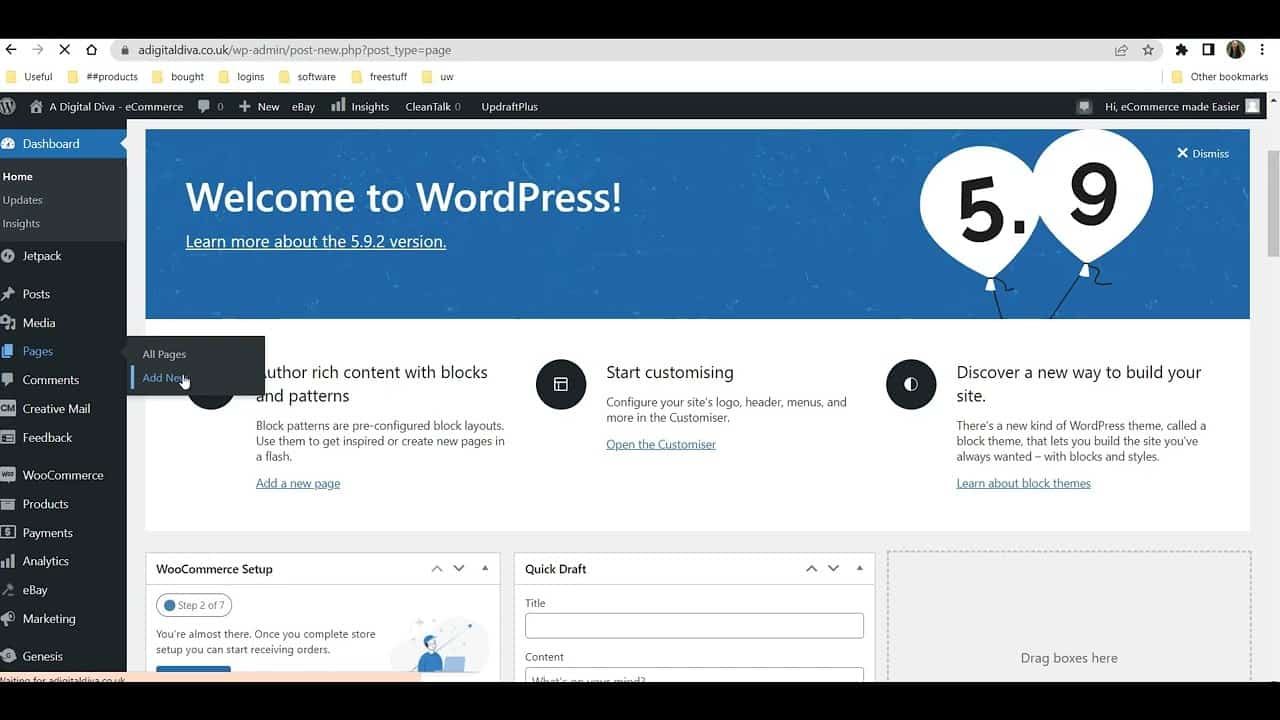
Task: Open UpdraftPlus in the admin bar
Action: coord(509,106)
